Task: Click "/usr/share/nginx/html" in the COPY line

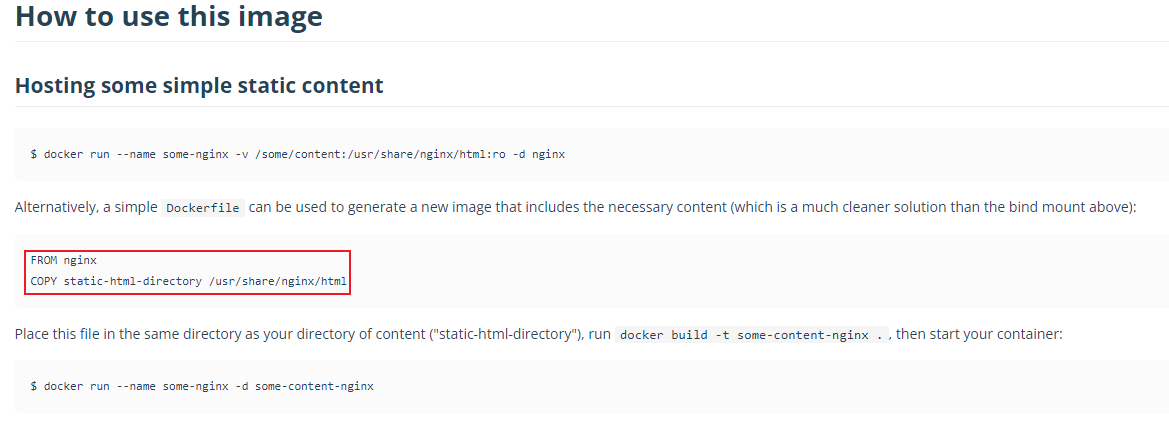Action: point(278,281)
